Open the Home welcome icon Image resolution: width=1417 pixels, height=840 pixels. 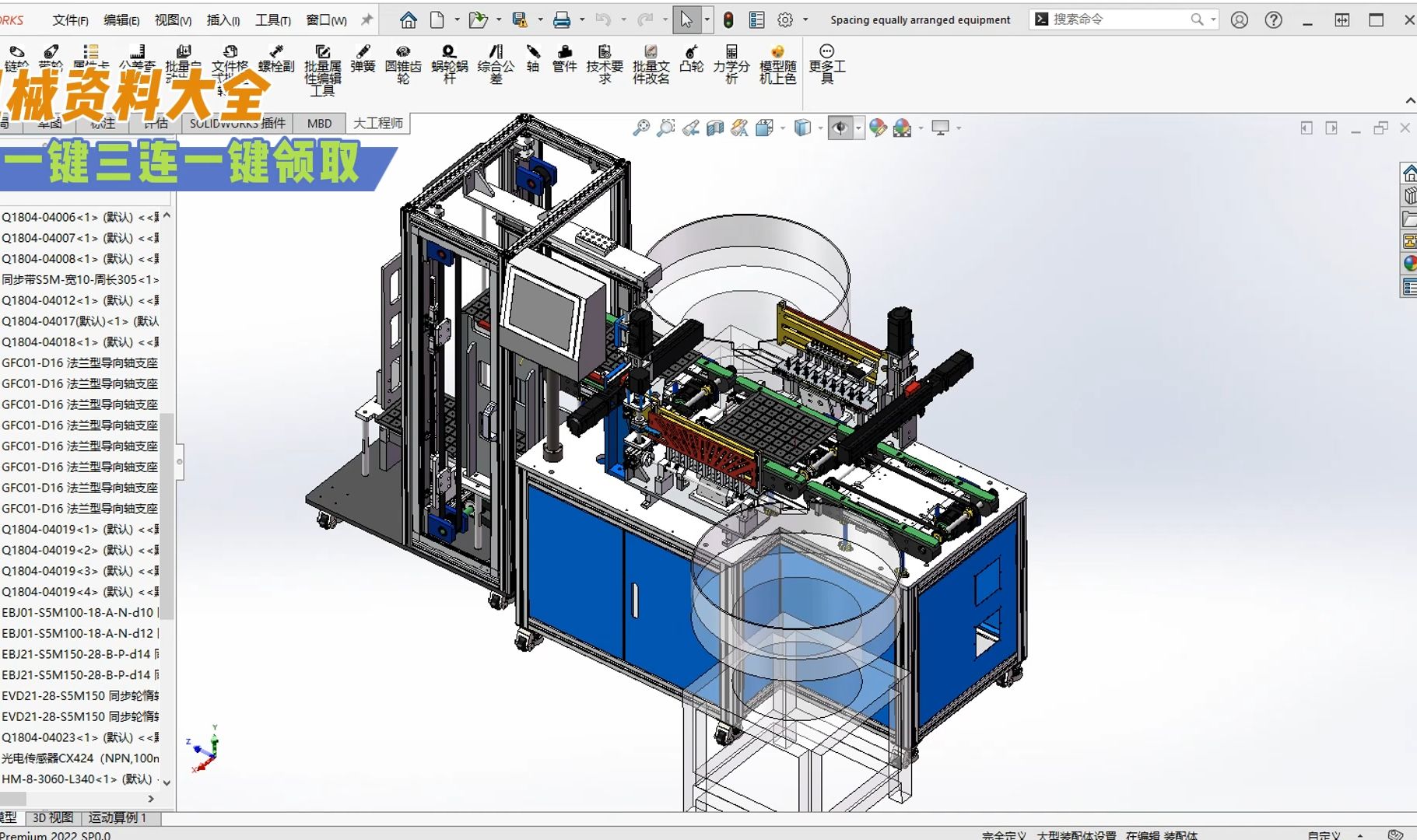[408, 19]
